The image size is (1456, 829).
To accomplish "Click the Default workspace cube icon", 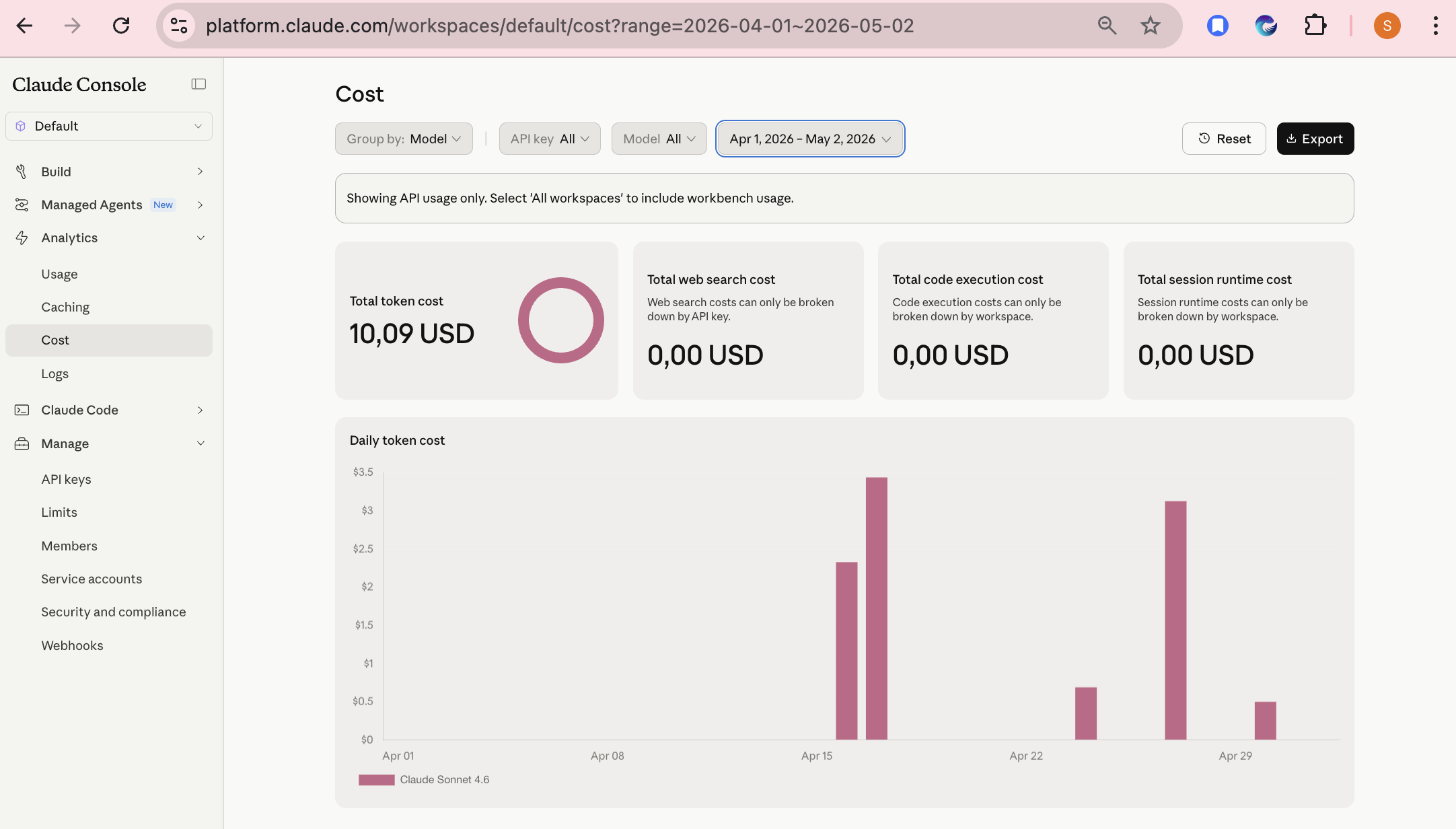I will coord(21,126).
